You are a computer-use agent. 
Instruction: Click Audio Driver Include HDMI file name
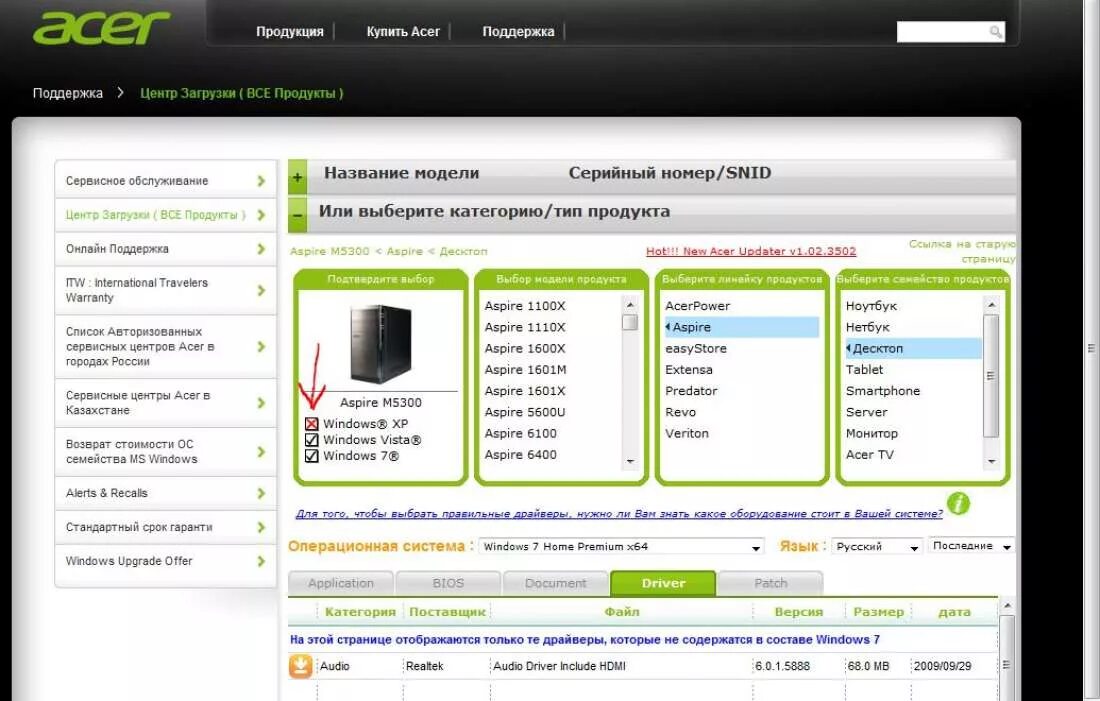click(x=559, y=666)
